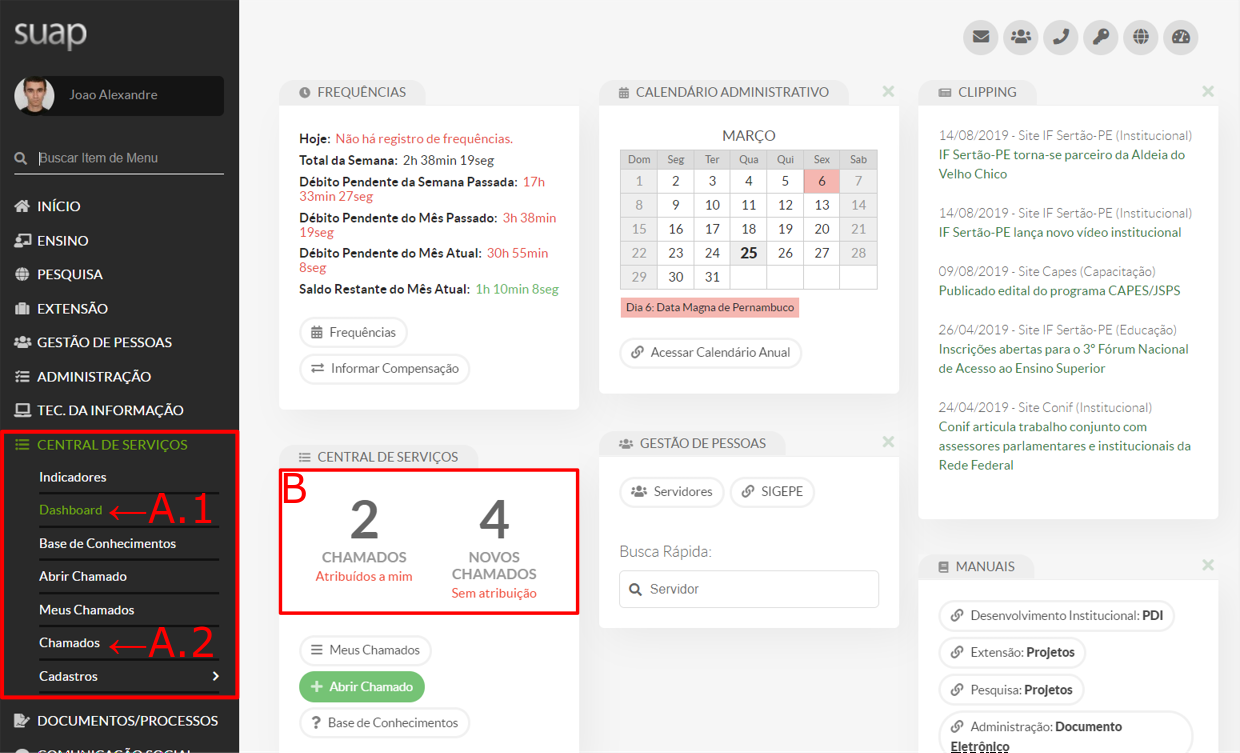
Task: Close the Clipping panel
Action: click(x=1208, y=92)
